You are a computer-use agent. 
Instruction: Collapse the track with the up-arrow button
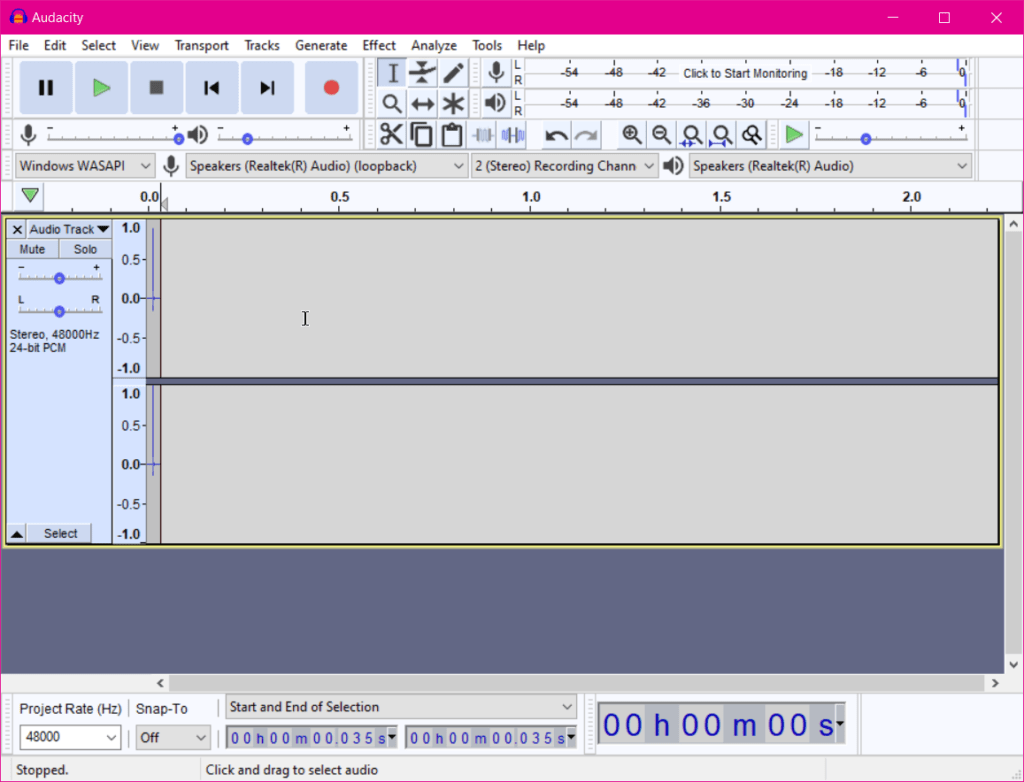click(17, 534)
